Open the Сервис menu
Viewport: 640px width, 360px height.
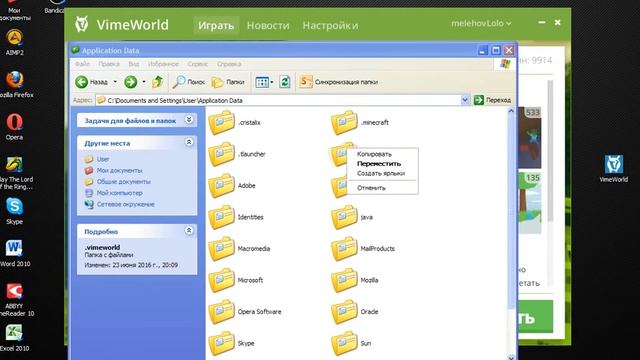click(x=198, y=64)
